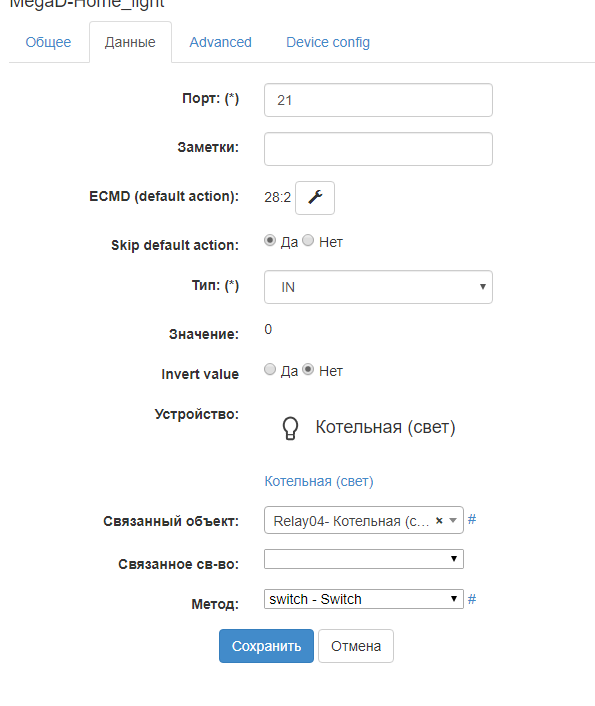Open the Метод dropdown showing switch - Switch

pos(364,599)
